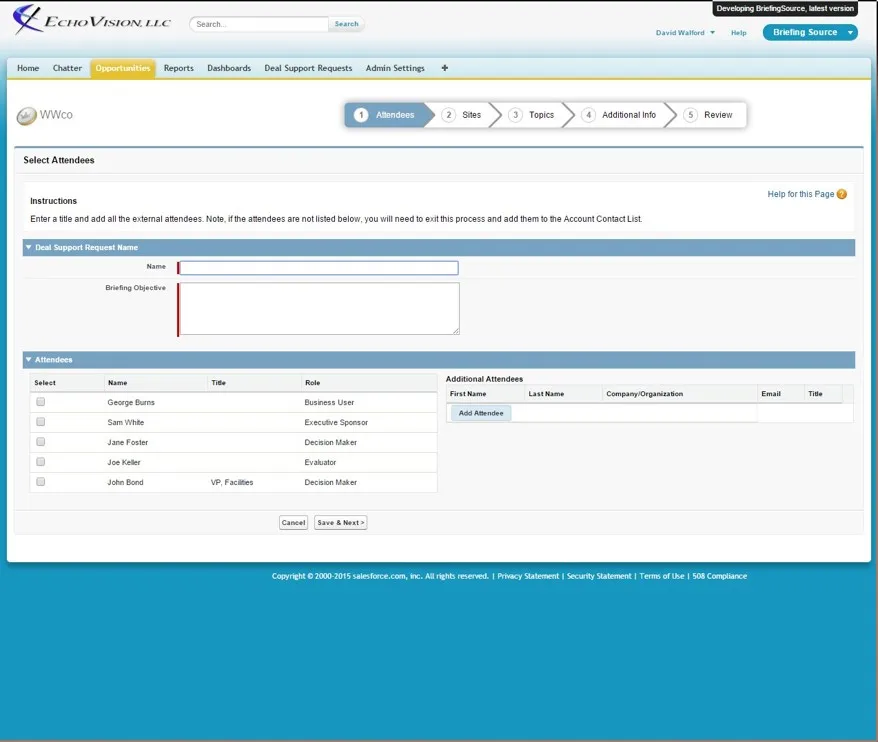Open the Admin Settings tab
The image size is (878, 742).
(x=395, y=68)
